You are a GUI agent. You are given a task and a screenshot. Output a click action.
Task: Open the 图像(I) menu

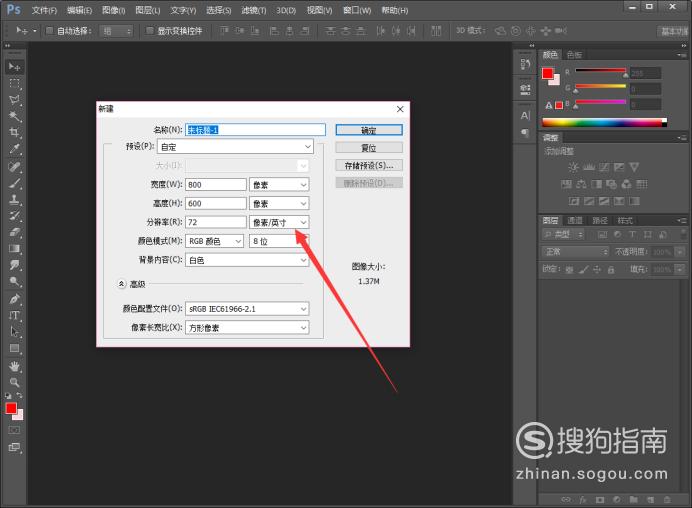click(x=113, y=10)
